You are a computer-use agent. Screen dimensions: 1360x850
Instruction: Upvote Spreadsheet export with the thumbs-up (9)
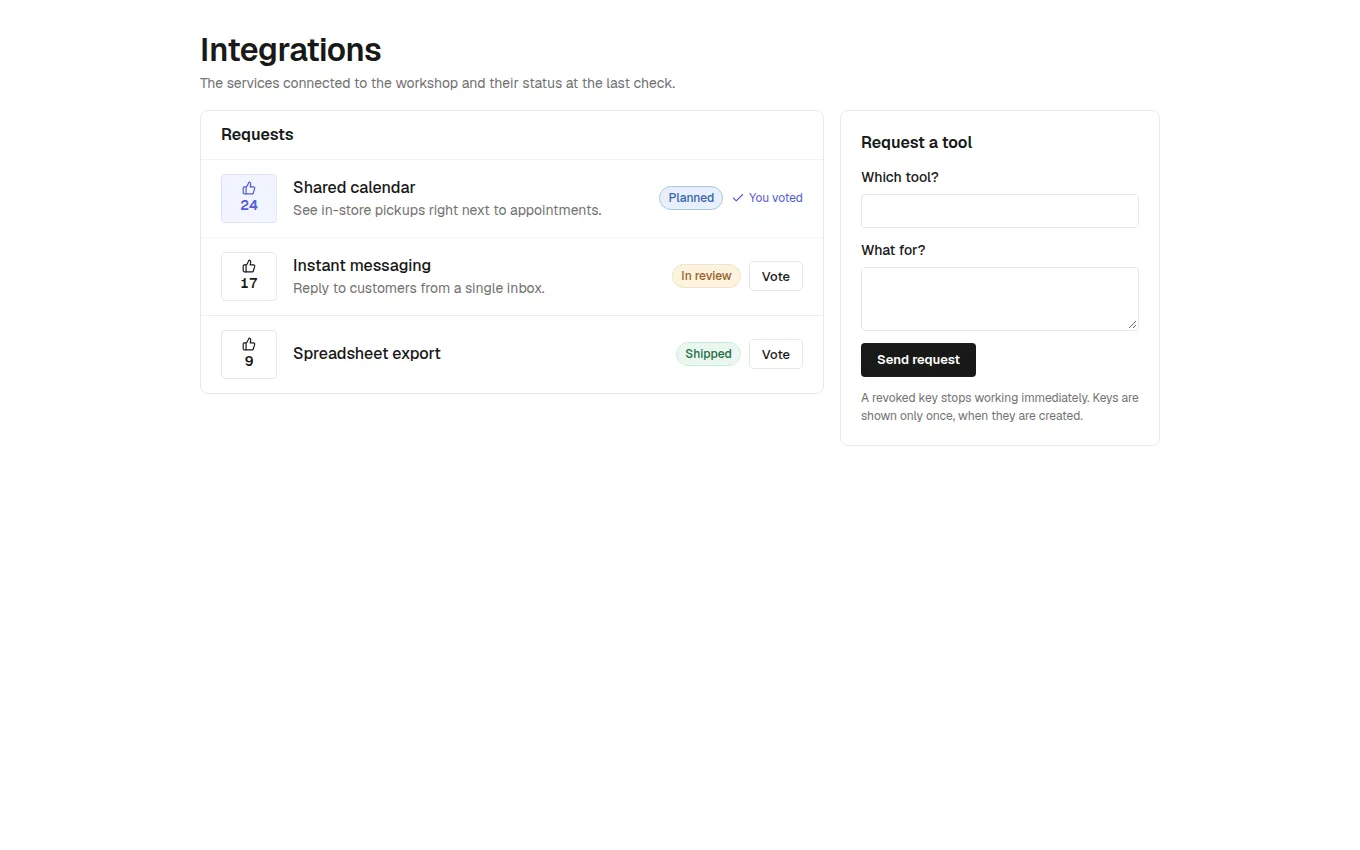(x=249, y=354)
